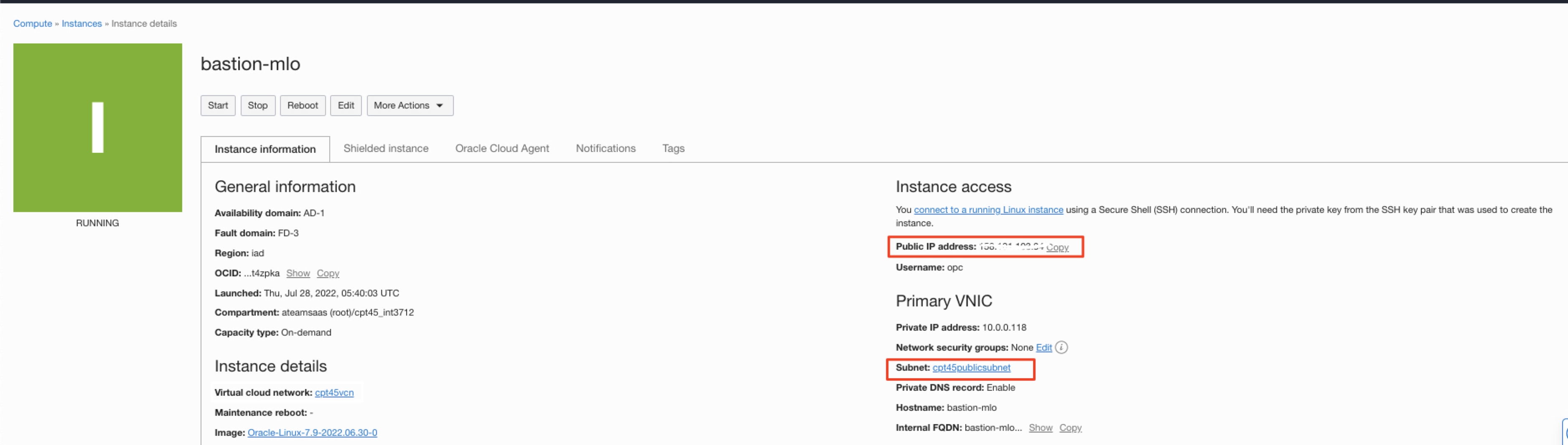Show the full OCID value

(x=298, y=273)
